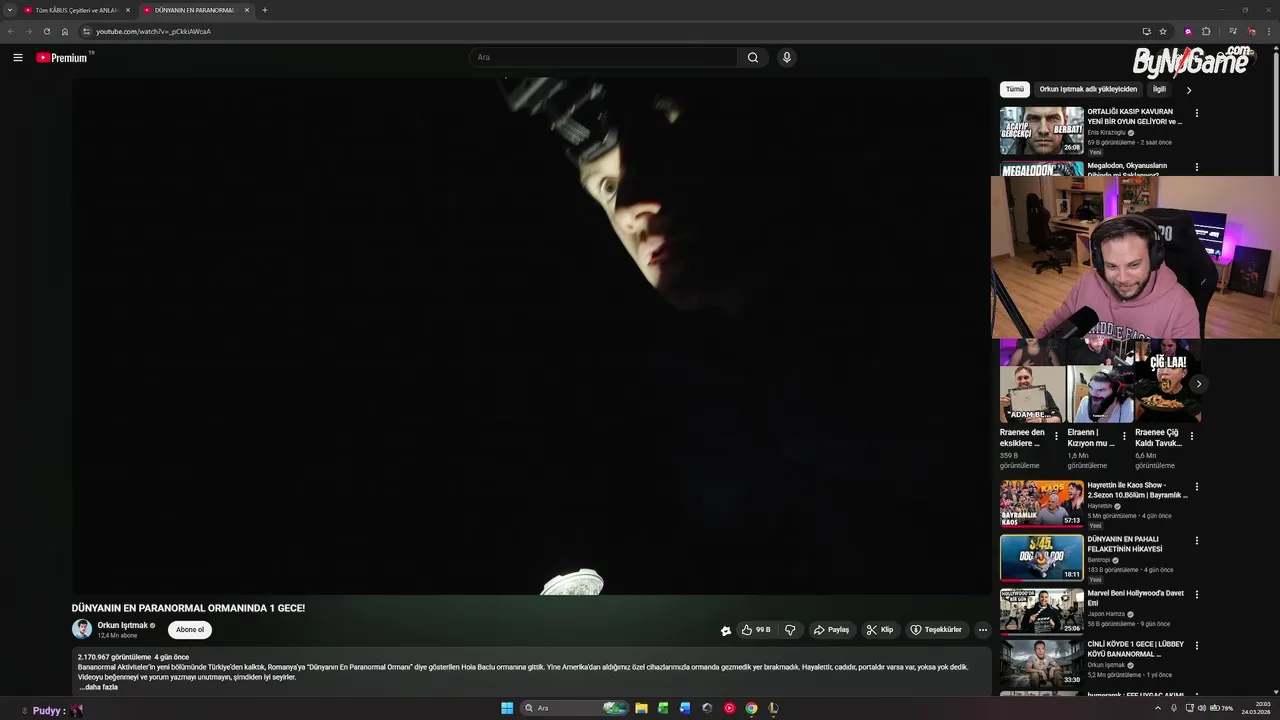The image size is (1280, 720).
Task: Open Hayrettin ile Kaos Show thumbnail
Action: click(x=1042, y=504)
